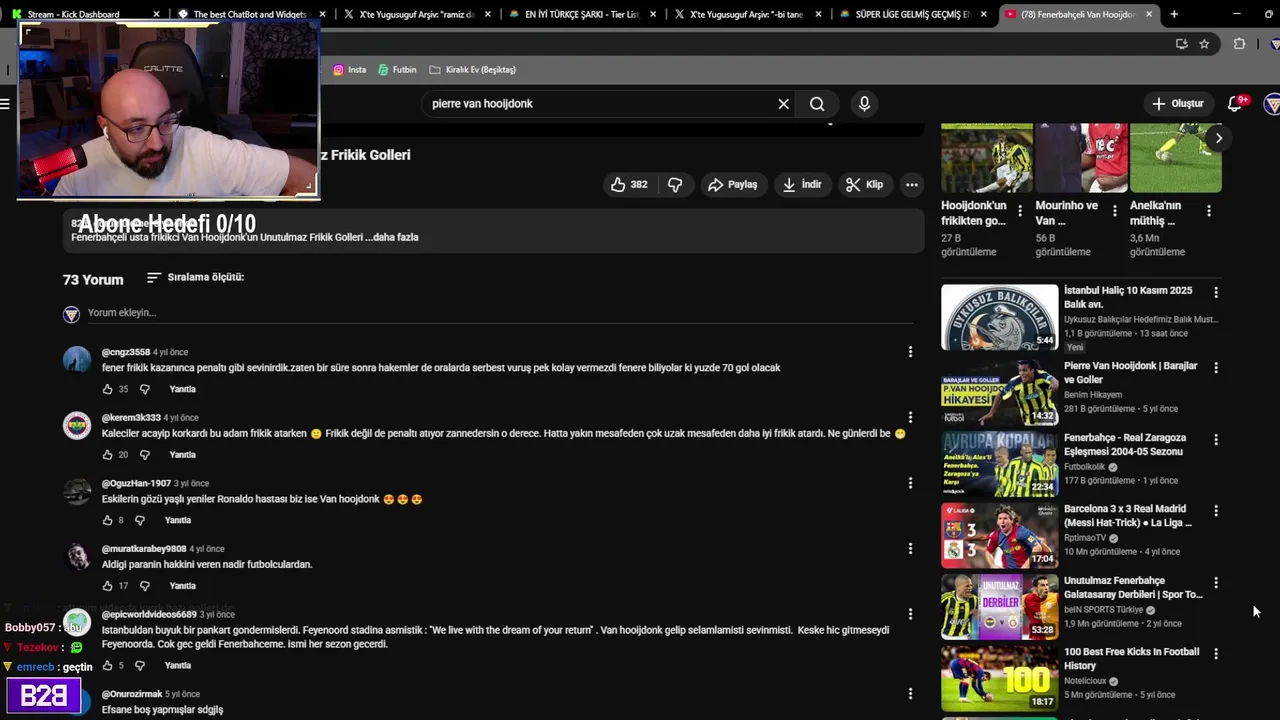Open İstanbul Haliç balık avı thumbnail
Image resolution: width=1280 pixels, height=720 pixels.
click(999, 317)
